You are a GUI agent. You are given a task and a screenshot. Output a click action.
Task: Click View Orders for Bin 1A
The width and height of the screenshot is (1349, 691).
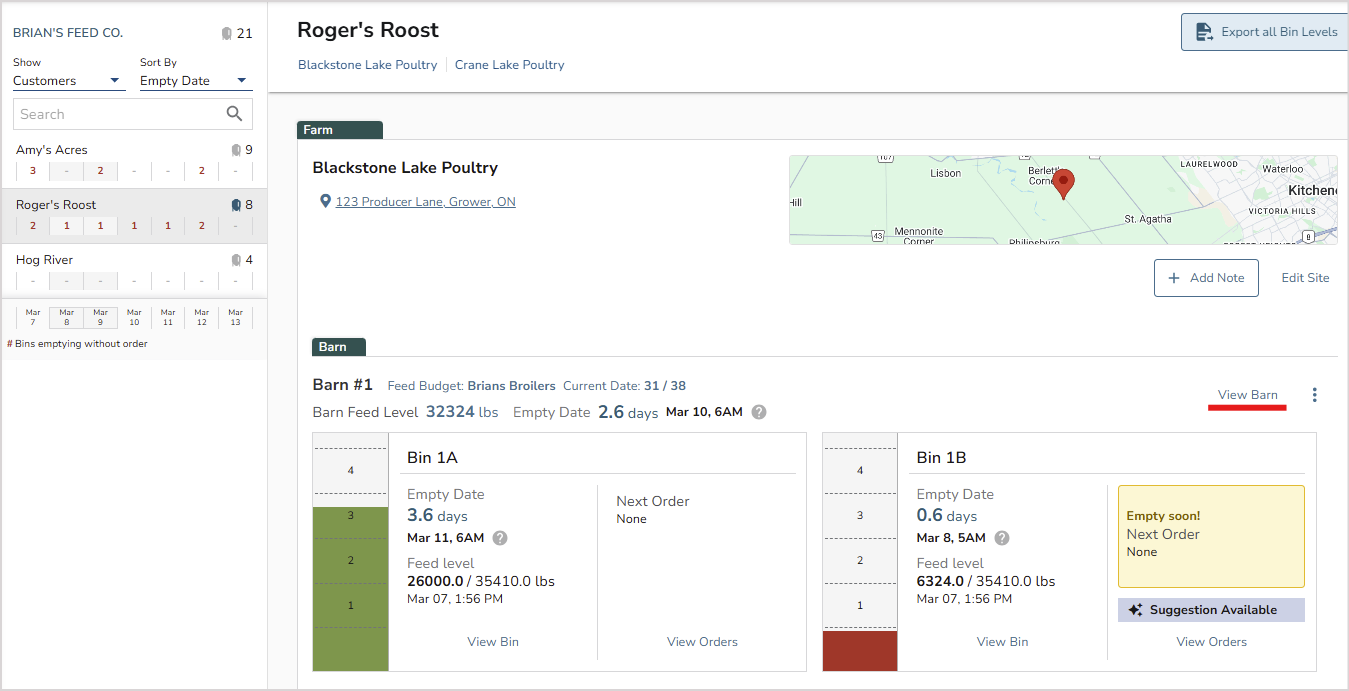[702, 642]
